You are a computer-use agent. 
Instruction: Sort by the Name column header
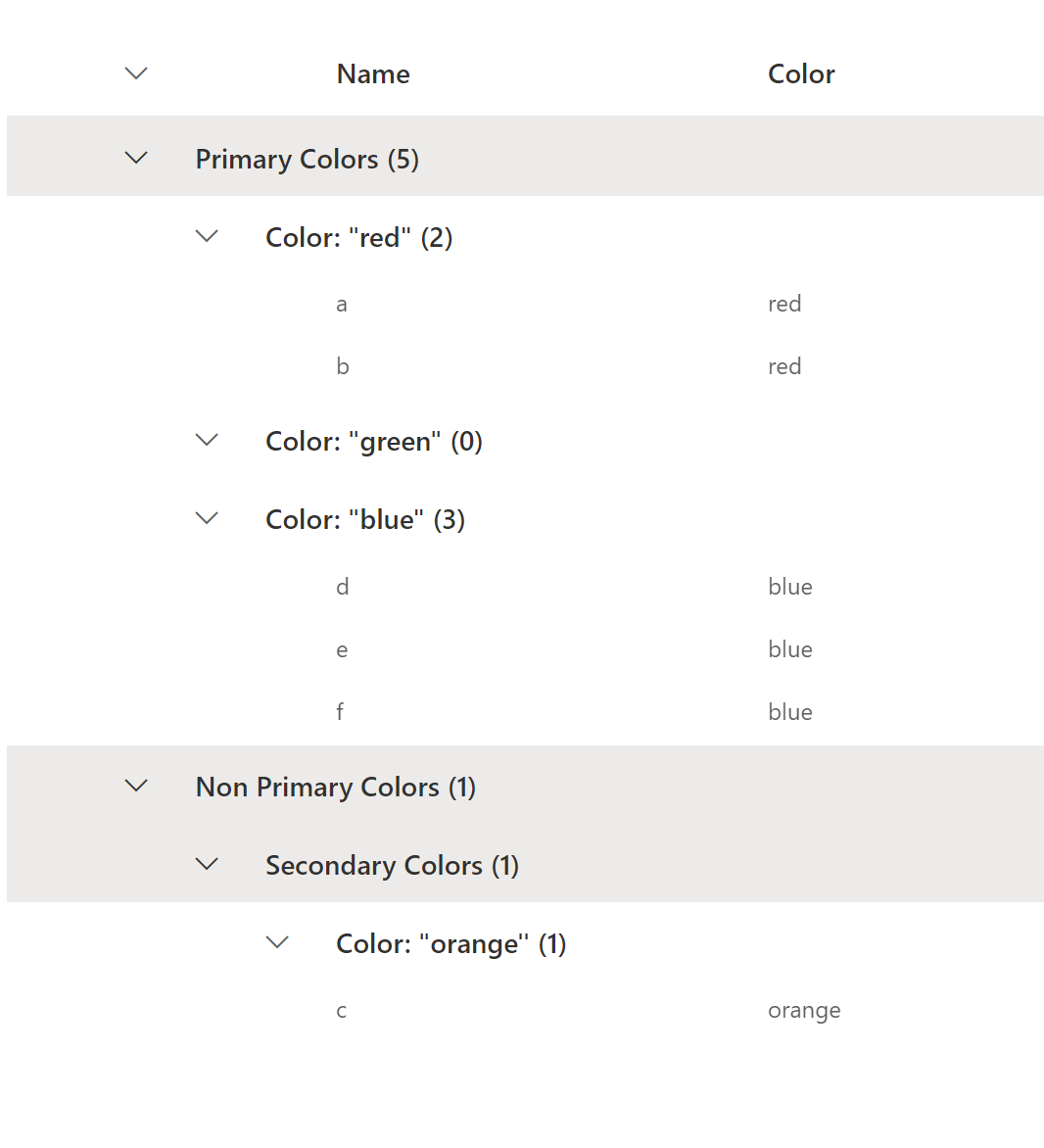[x=372, y=73]
